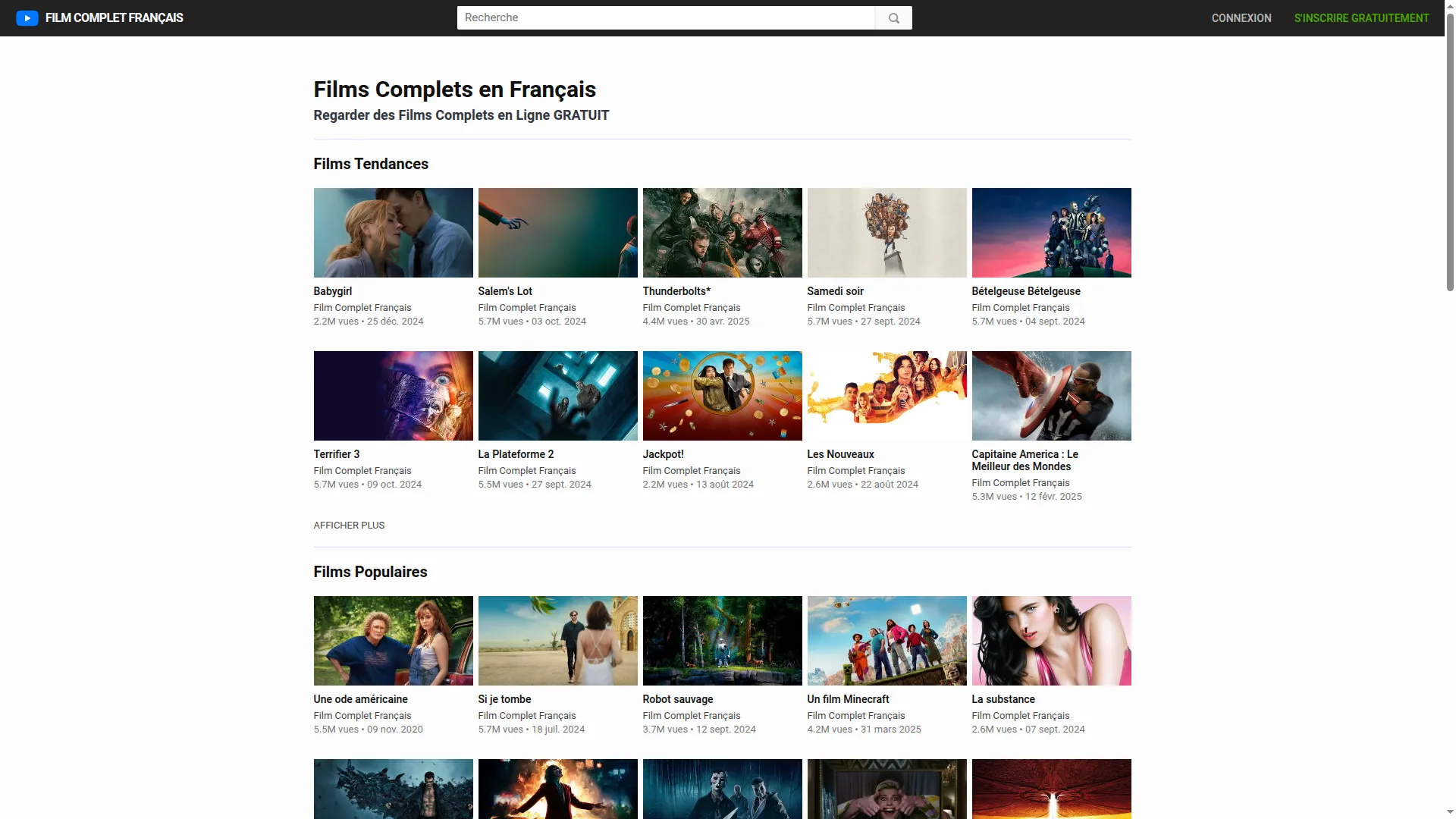Open the CONNEXION login link
Image resolution: width=1456 pixels, height=819 pixels.
[x=1241, y=18]
